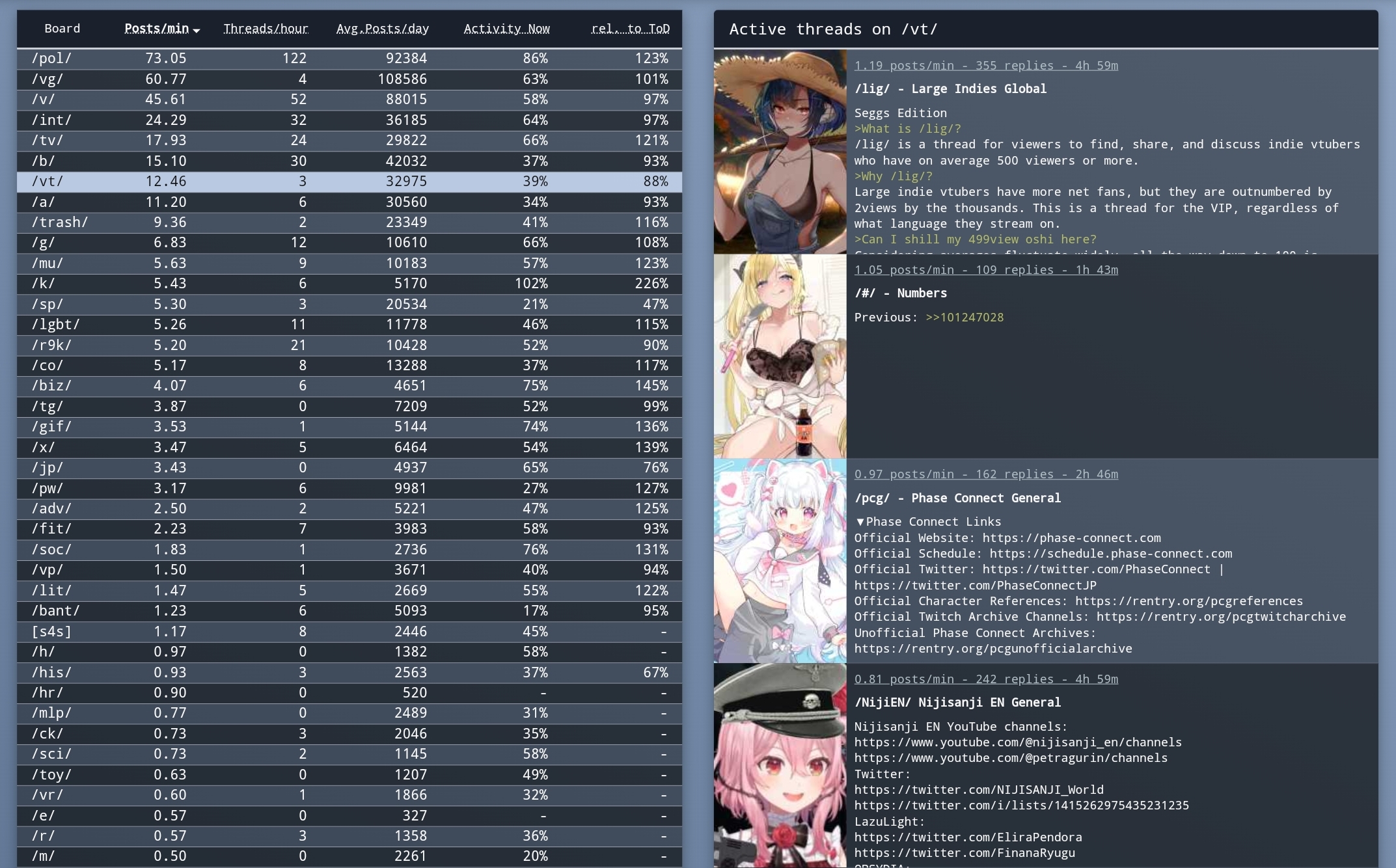Image resolution: width=1396 pixels, height=868 pixels.
Task: Click the /NijiEN/ Nijisanji EN General title
Action: coord(957,703)
